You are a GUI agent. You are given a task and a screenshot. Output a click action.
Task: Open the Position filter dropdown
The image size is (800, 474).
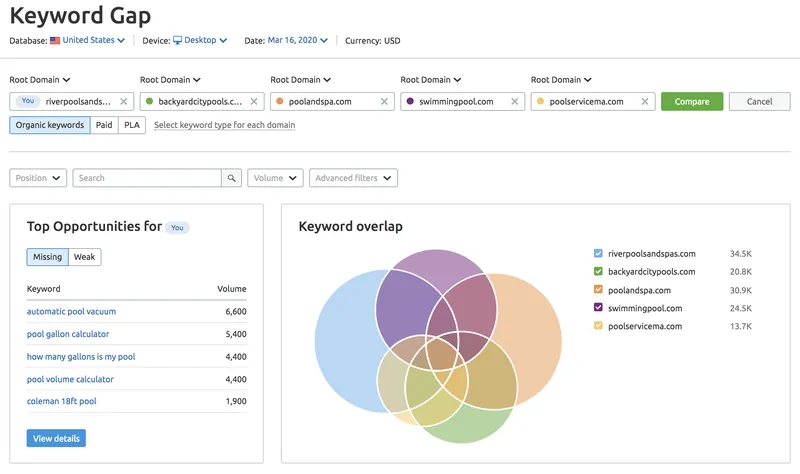[38, 178]
